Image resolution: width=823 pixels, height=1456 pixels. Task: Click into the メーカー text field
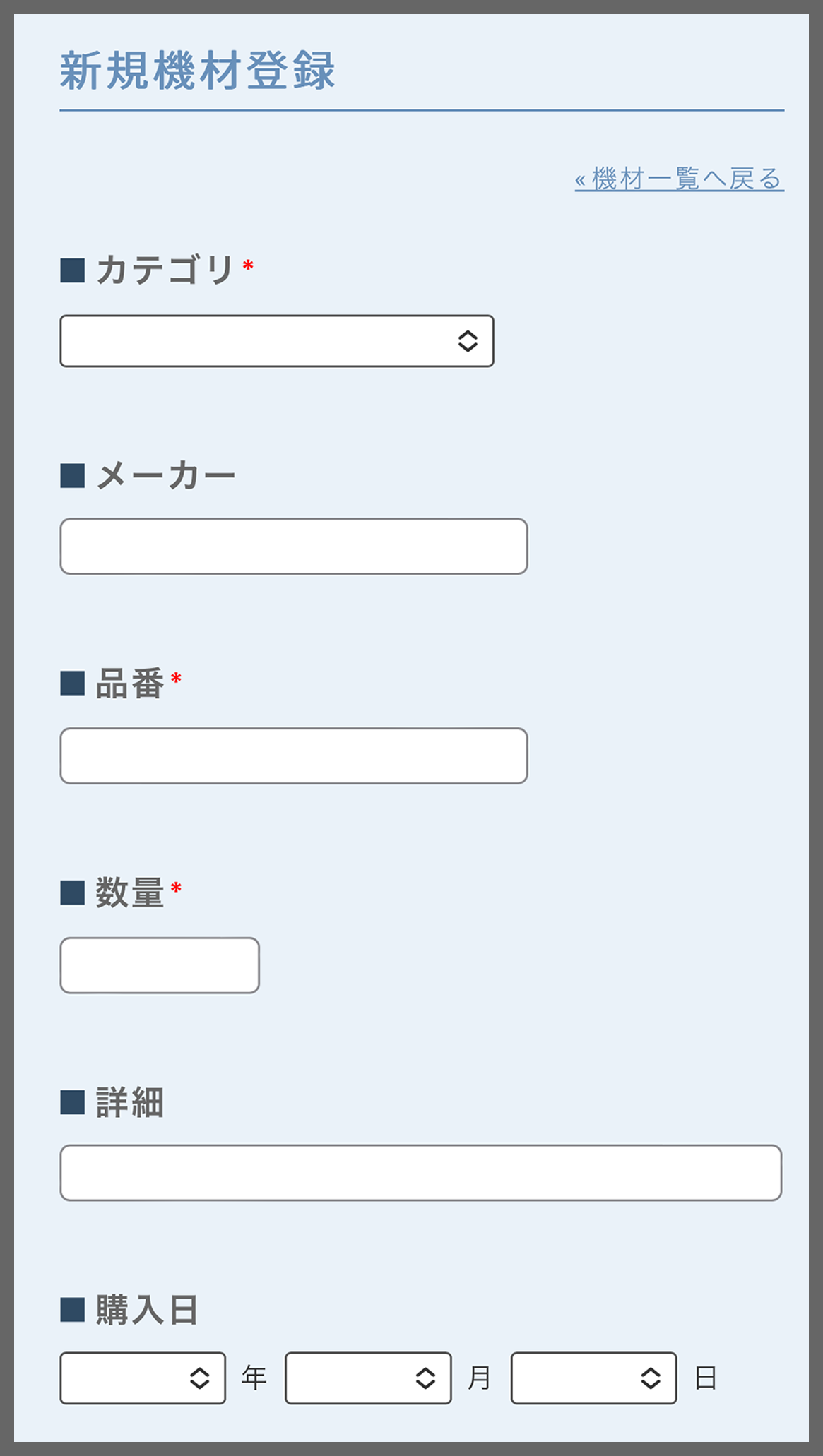point(293,546)
